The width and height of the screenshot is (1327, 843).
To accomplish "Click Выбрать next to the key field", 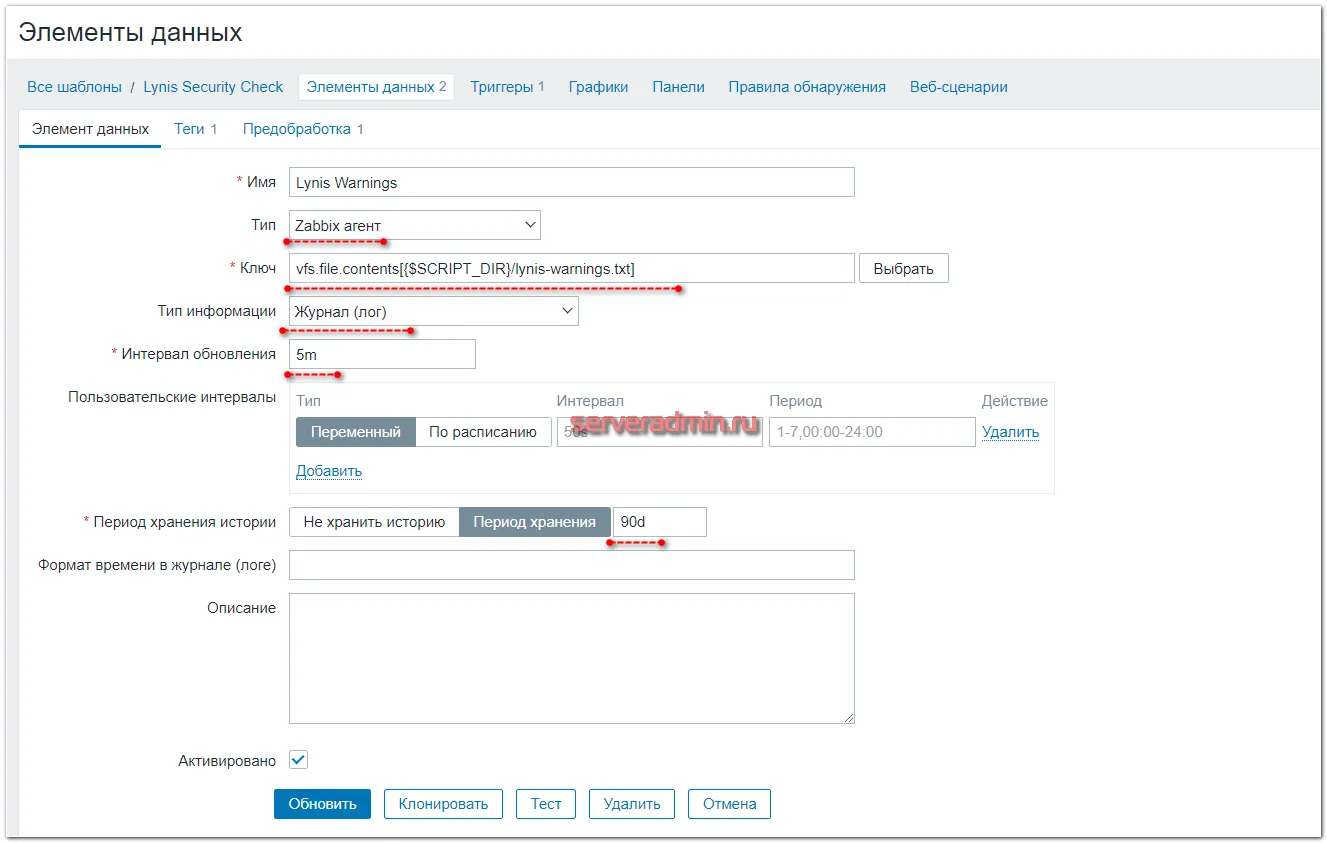I will click(903, 268).
